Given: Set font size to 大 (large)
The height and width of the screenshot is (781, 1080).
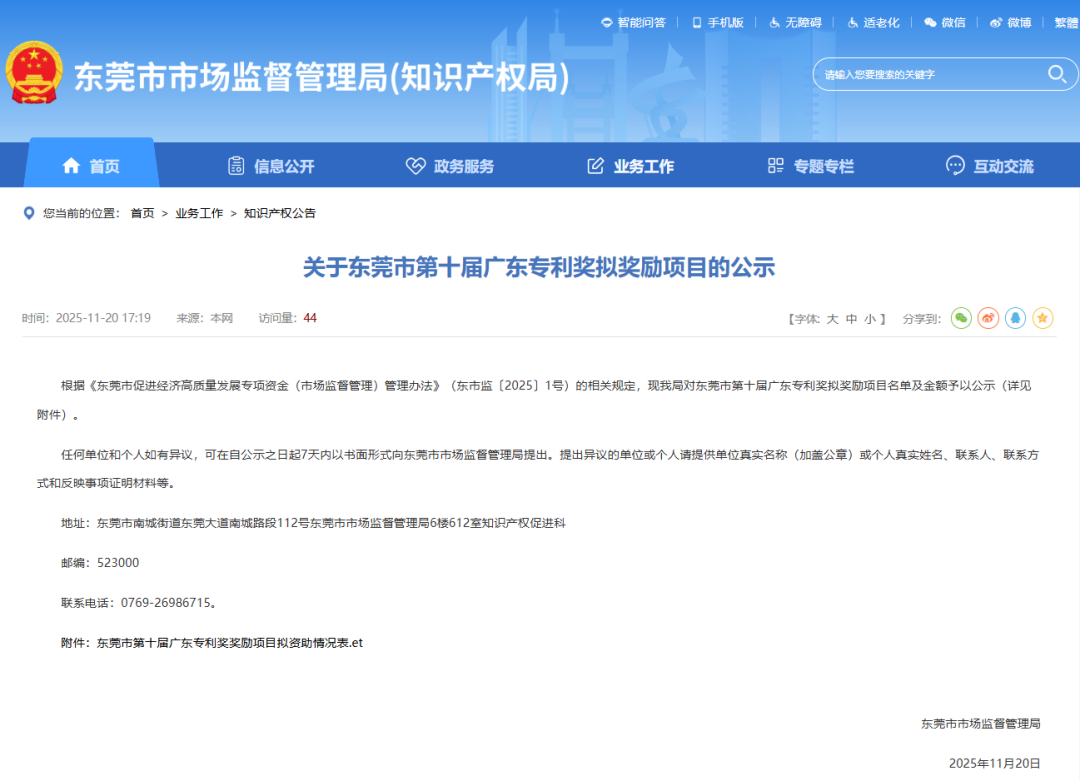Looking at the screenshot, I should 832,319.
